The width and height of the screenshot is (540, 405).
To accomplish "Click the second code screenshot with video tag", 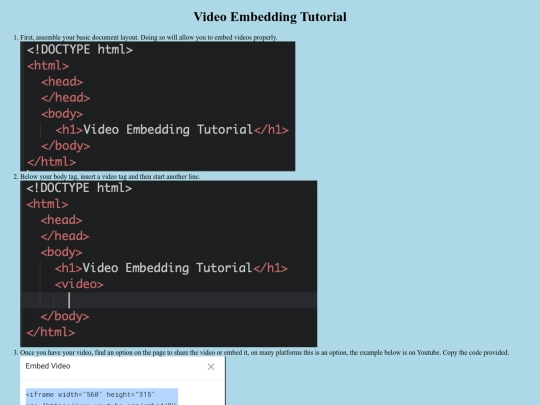I will point(169,263).
